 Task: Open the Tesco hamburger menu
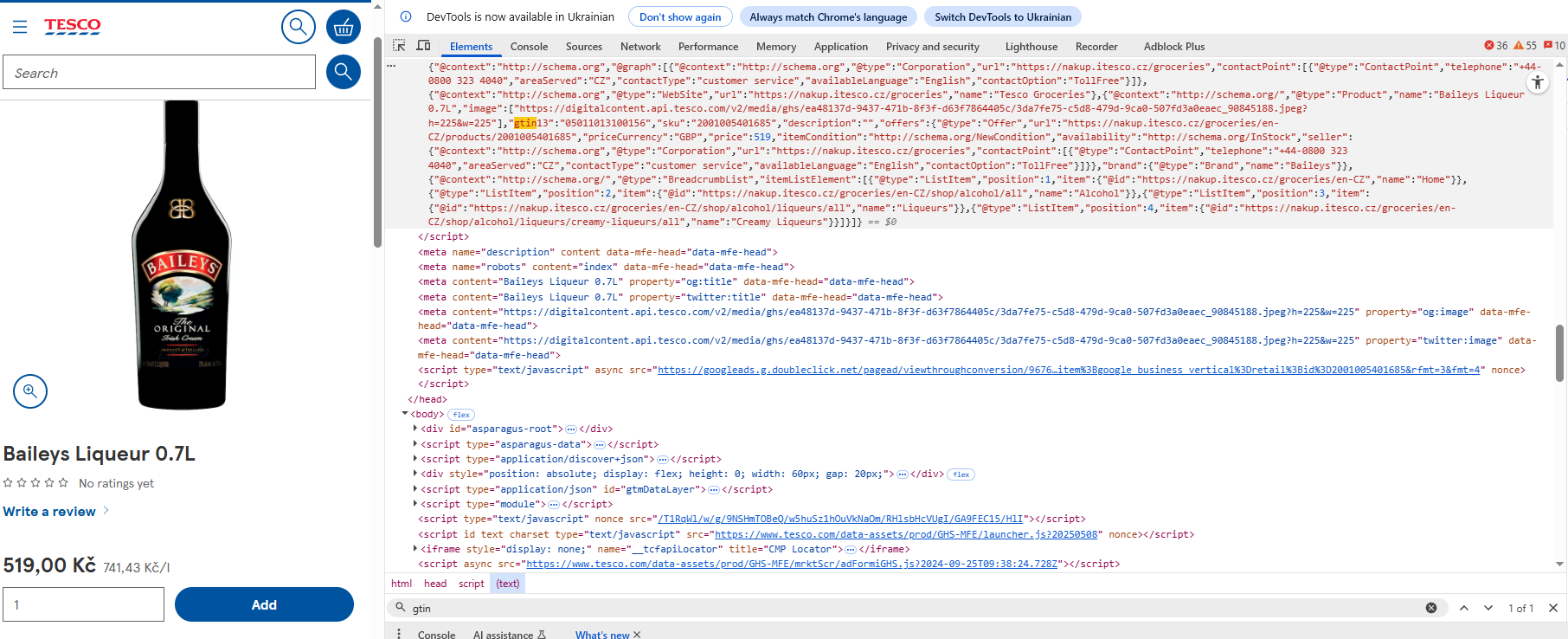click(20, 27)
